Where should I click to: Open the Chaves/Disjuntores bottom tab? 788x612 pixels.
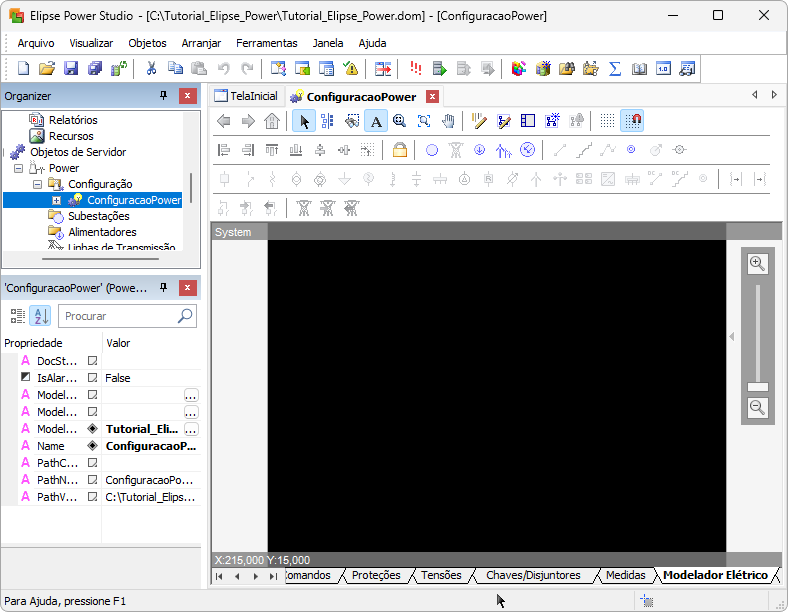(532, 575)
